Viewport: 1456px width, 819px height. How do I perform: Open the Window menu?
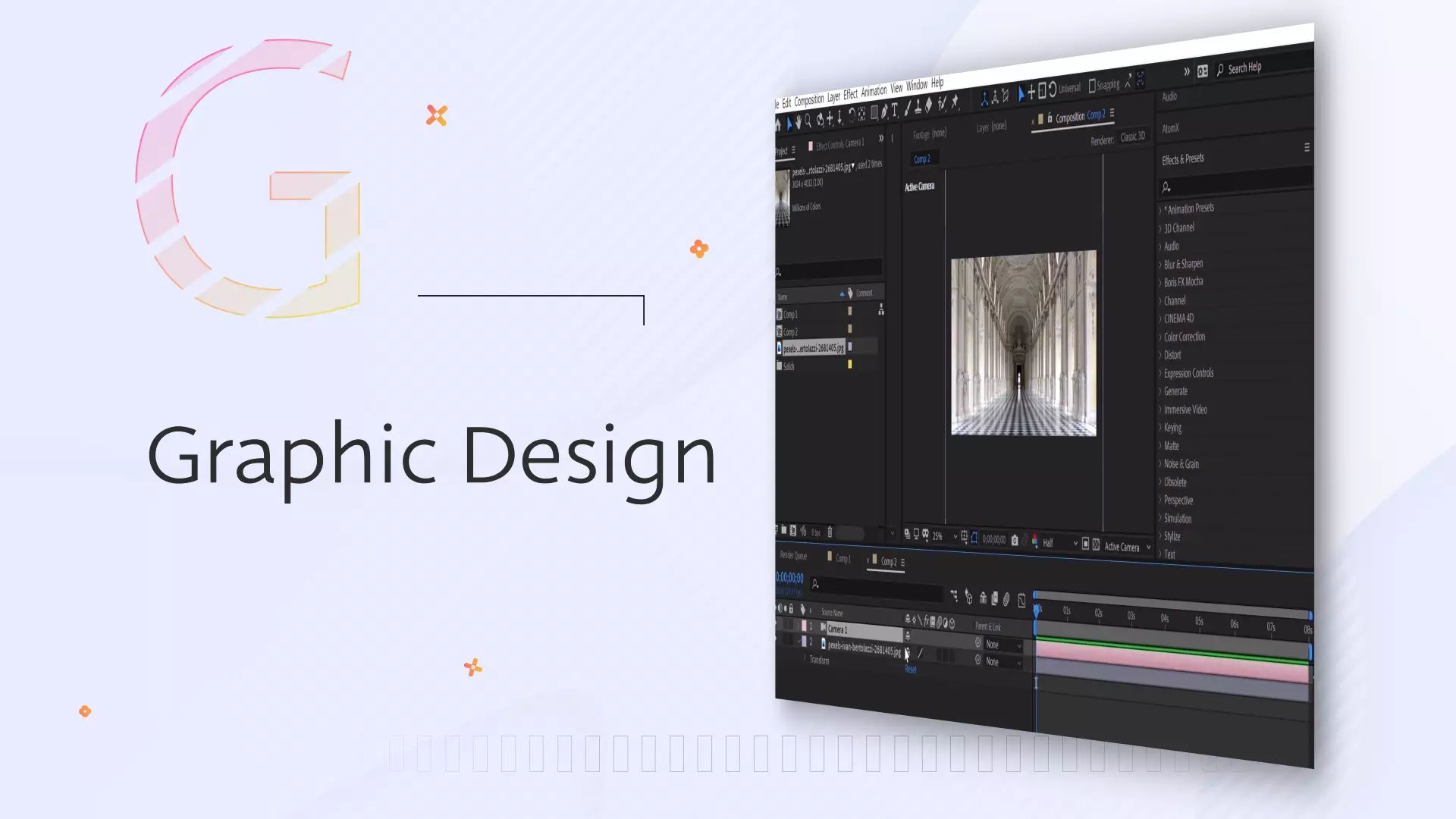917,85
